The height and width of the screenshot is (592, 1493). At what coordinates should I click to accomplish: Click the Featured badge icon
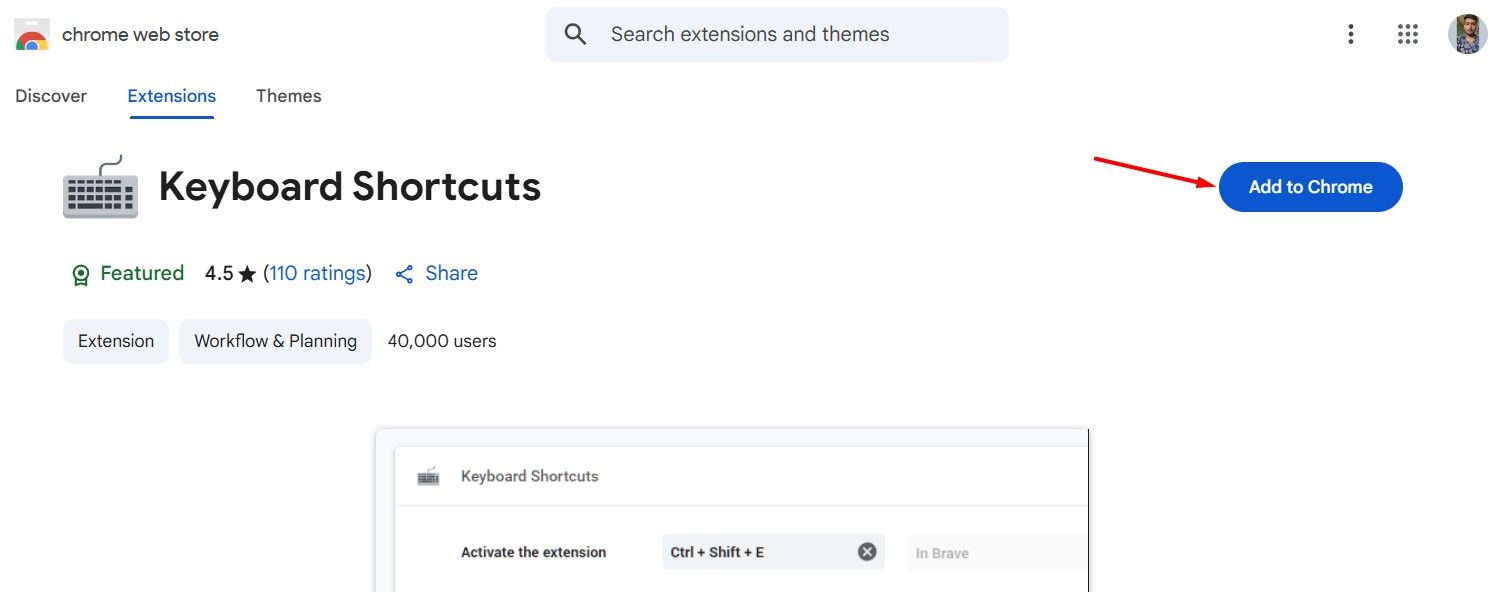pos(81,274)
